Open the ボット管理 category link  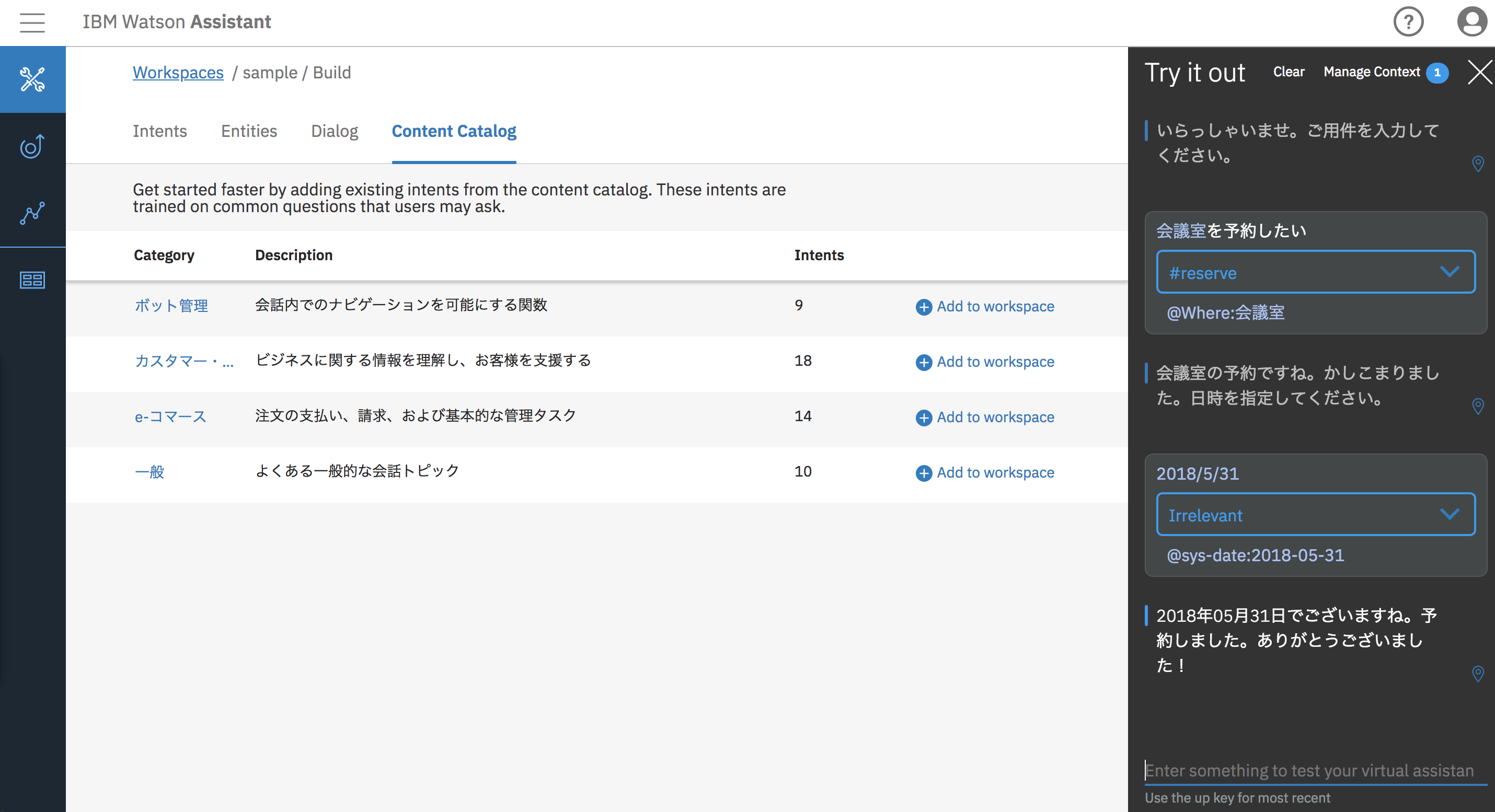(x=171, y=306)
